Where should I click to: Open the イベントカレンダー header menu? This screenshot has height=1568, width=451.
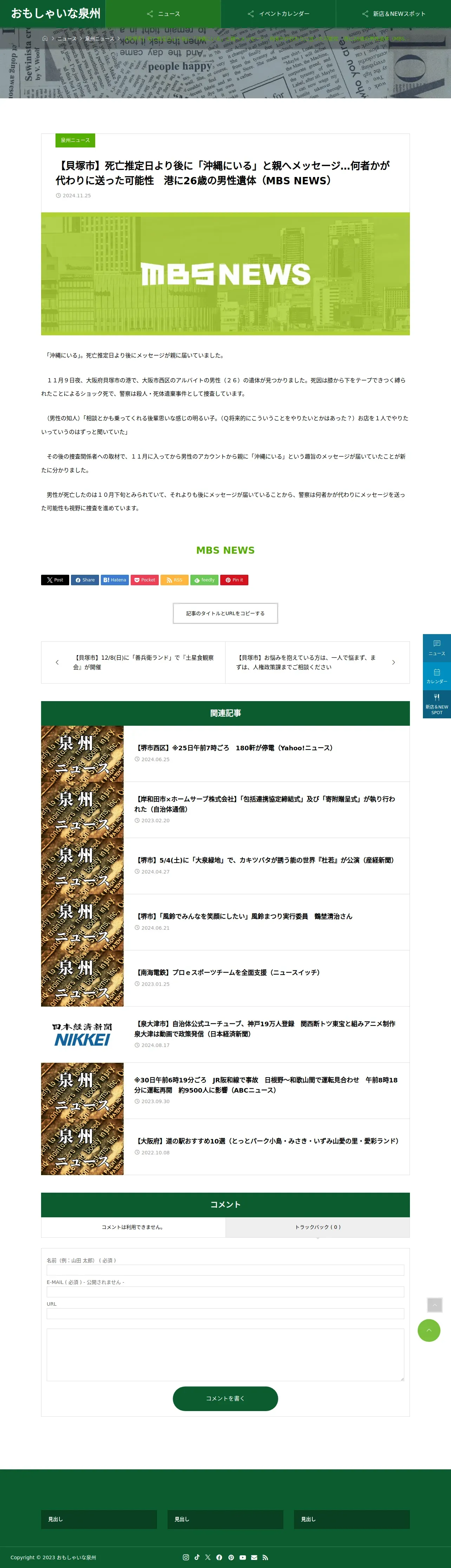pos(278,13)
